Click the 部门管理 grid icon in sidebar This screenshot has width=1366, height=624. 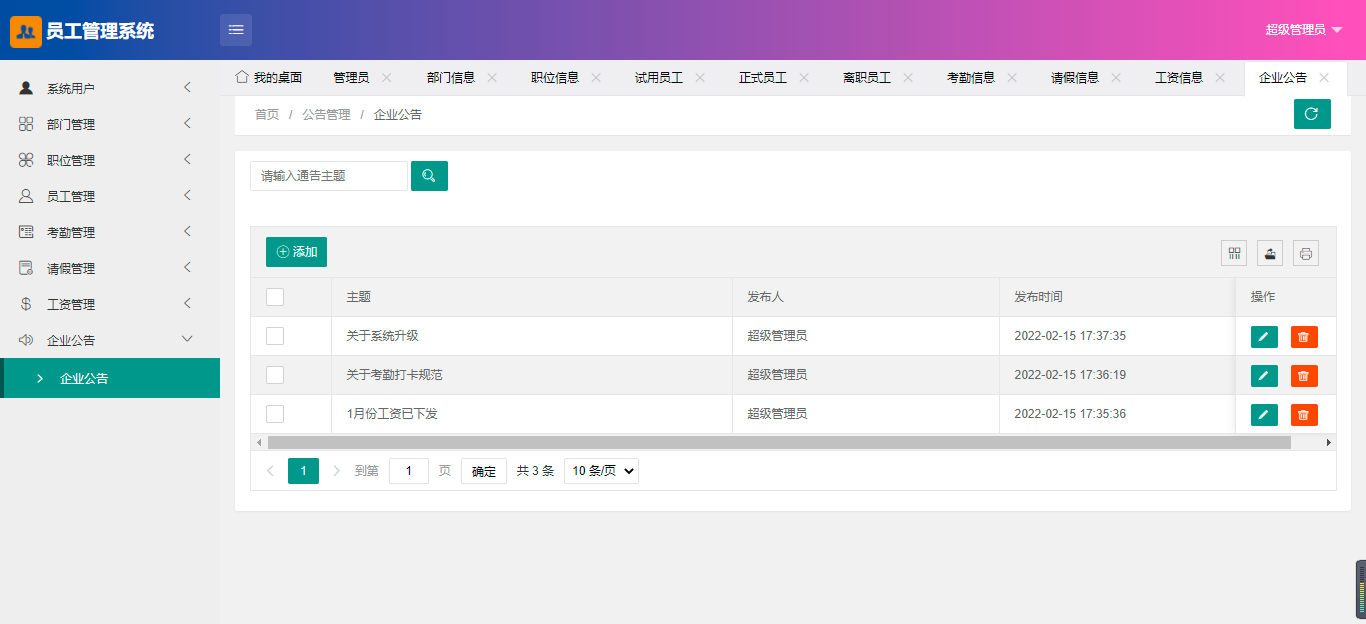[x=26, y=124]
